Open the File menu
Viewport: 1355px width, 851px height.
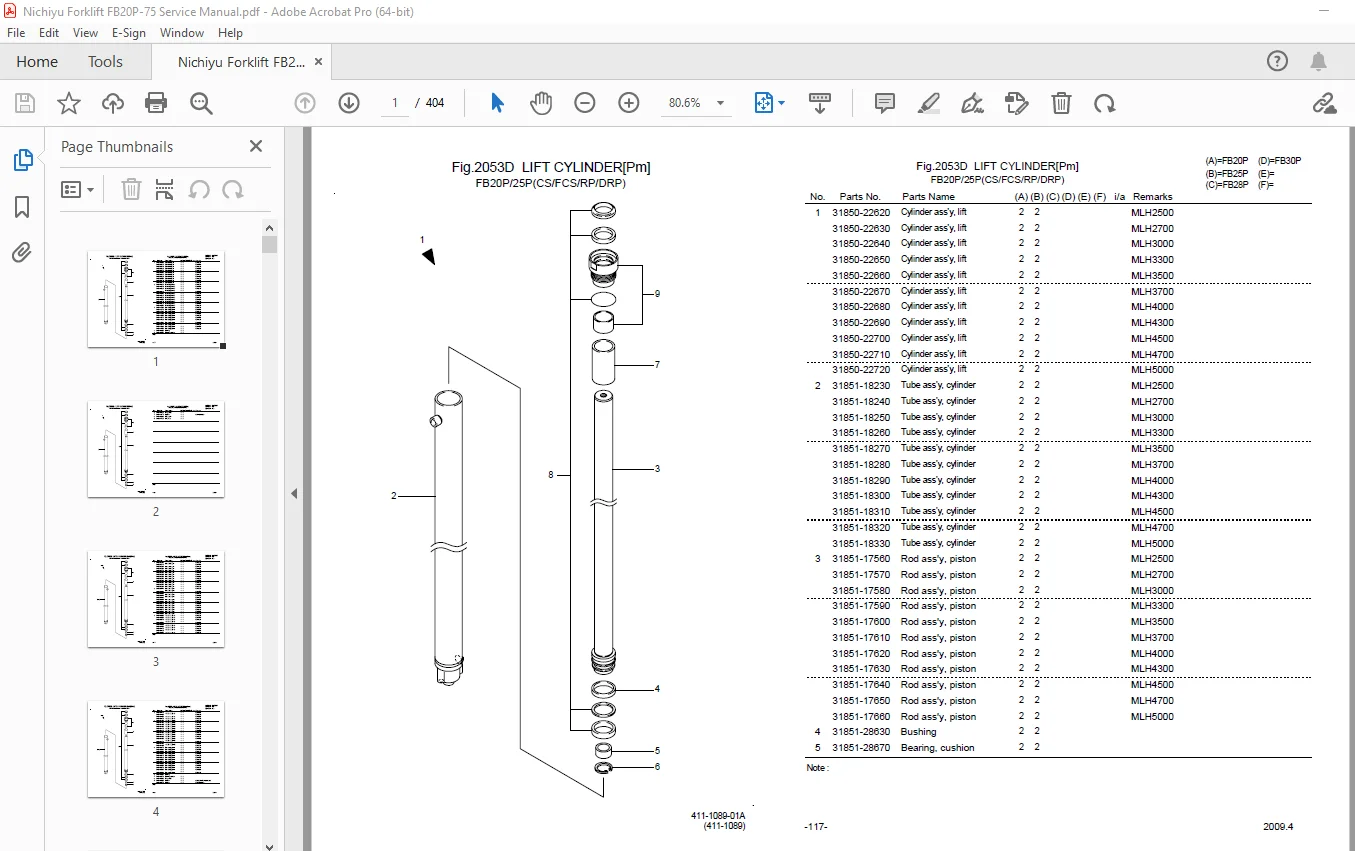(16, 33)
